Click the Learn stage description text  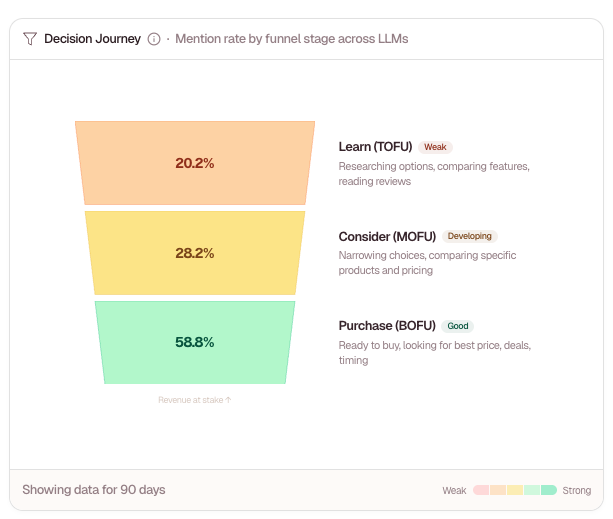click(x=433, y=173)
